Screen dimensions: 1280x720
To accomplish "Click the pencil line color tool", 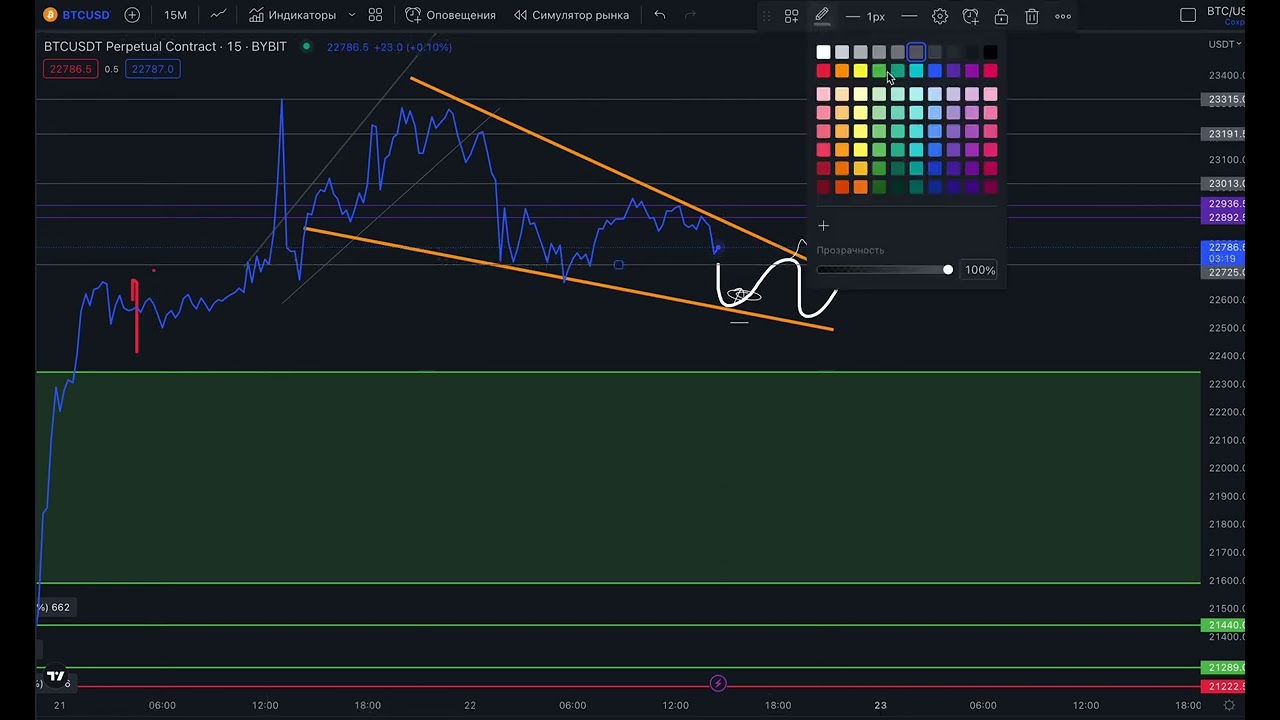I will tap(821, 16).
